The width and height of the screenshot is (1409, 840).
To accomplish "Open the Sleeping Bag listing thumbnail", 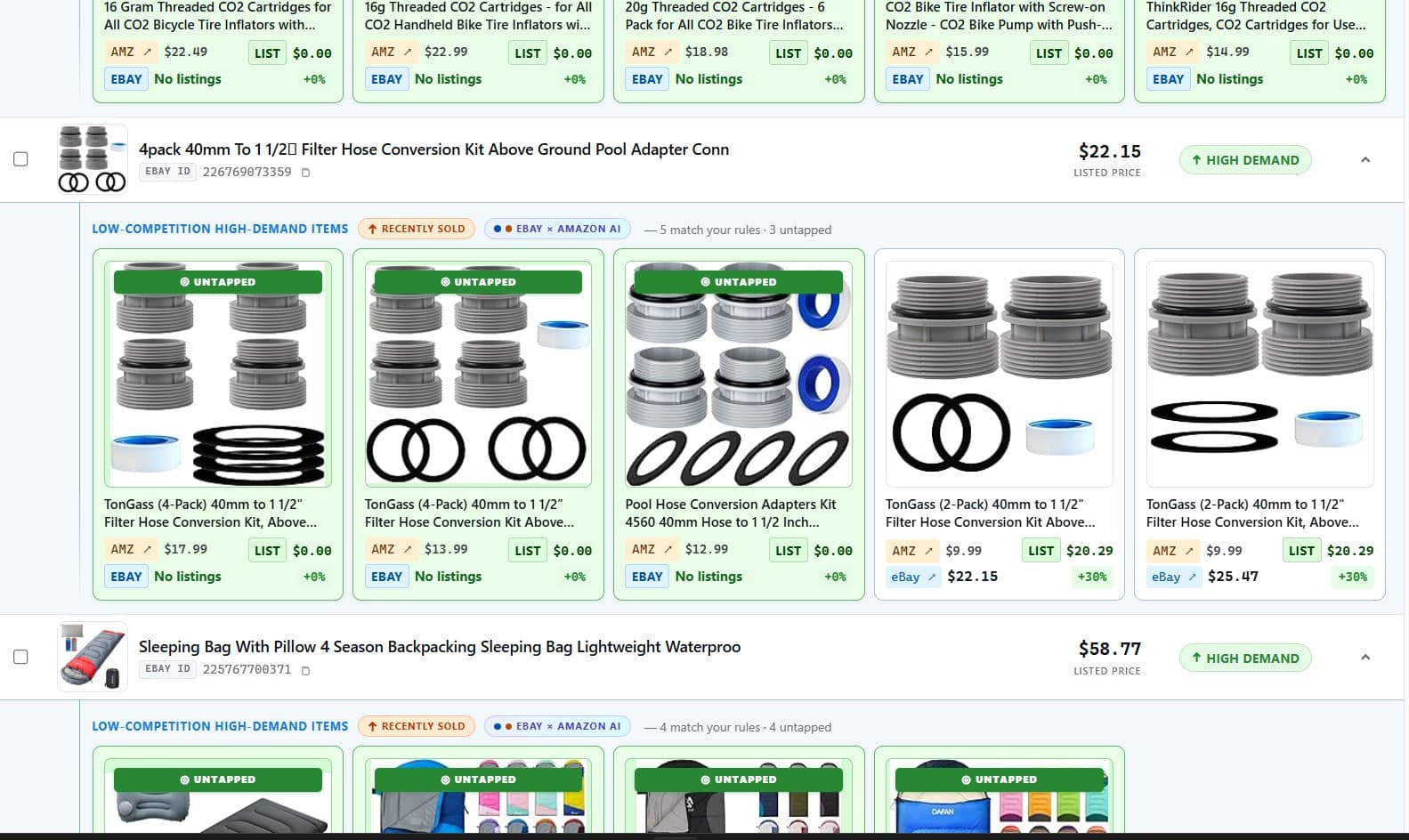I will 93,657.
